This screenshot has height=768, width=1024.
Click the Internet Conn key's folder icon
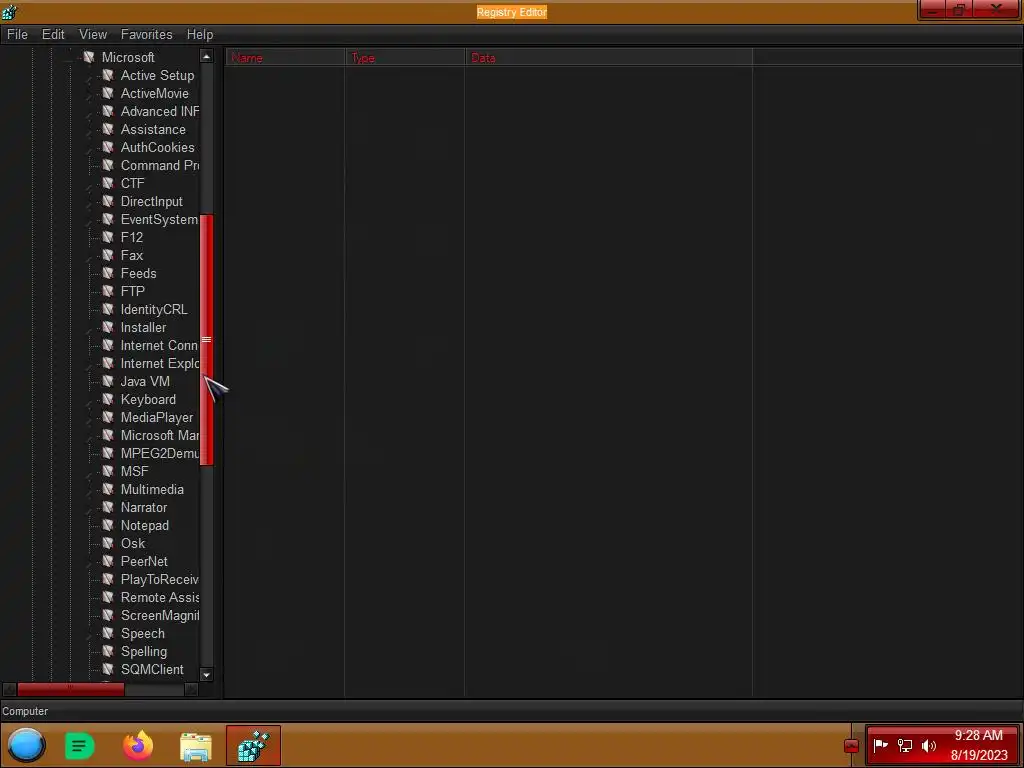pyautogui.click(x=108, y=345)
